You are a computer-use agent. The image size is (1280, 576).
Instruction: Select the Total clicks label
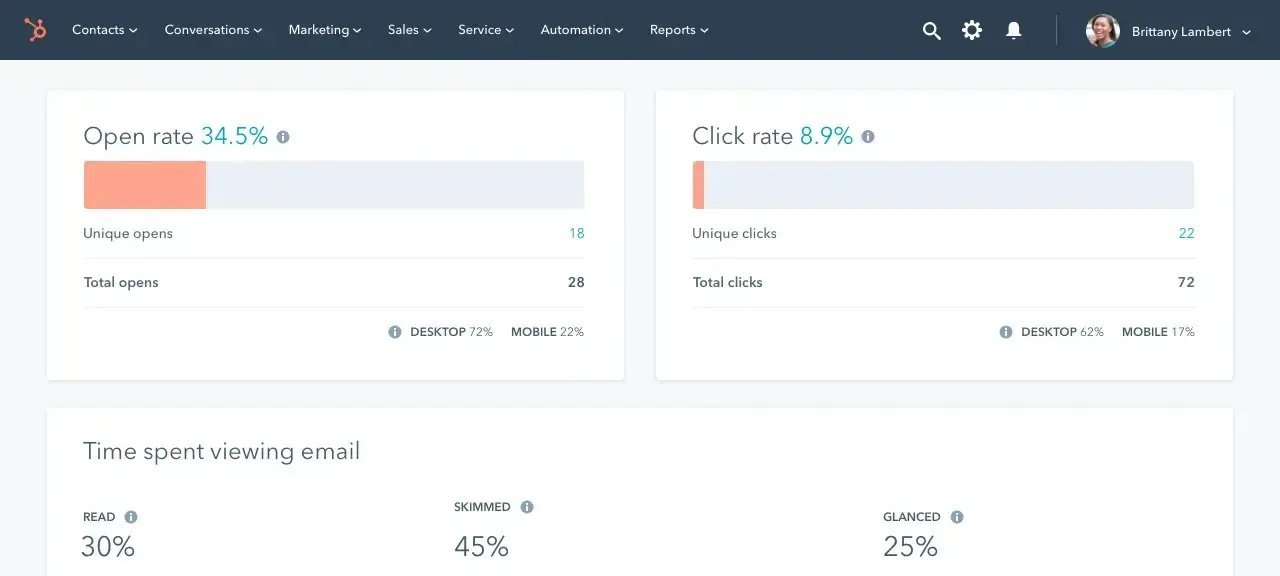point(728,283)
